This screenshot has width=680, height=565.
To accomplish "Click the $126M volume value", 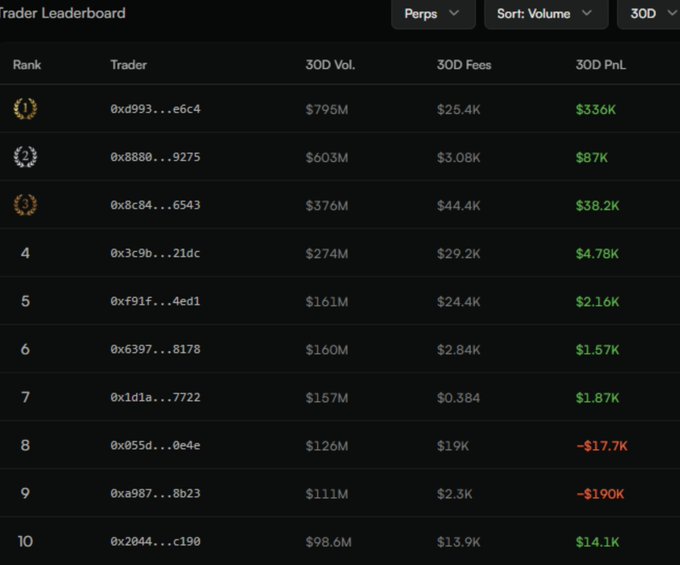I will pos(327,447).
